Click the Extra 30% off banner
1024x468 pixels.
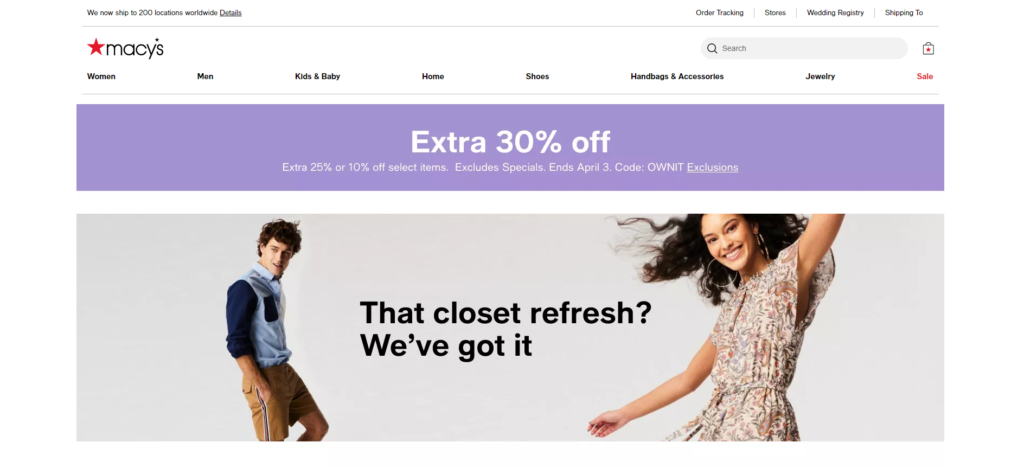[510, 148]
